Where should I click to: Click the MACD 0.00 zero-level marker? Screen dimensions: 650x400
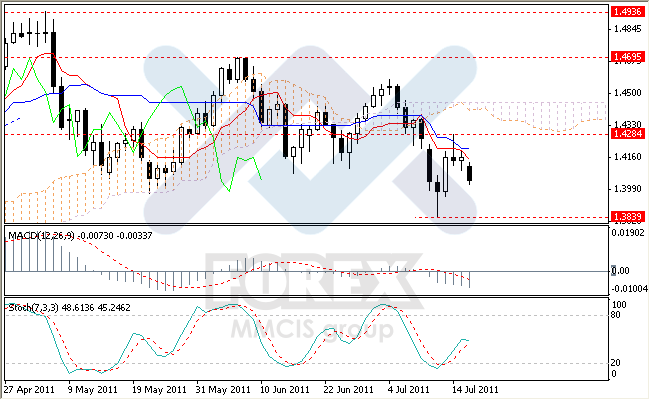(621, 271)
